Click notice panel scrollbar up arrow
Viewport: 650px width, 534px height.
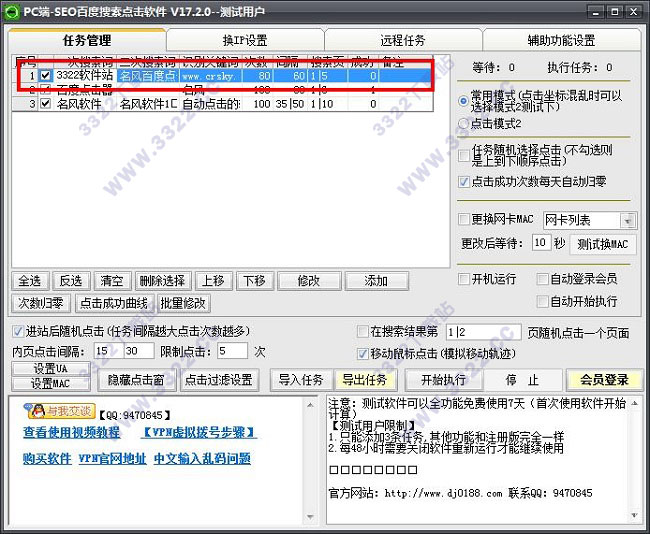click(x=635, y=403)
